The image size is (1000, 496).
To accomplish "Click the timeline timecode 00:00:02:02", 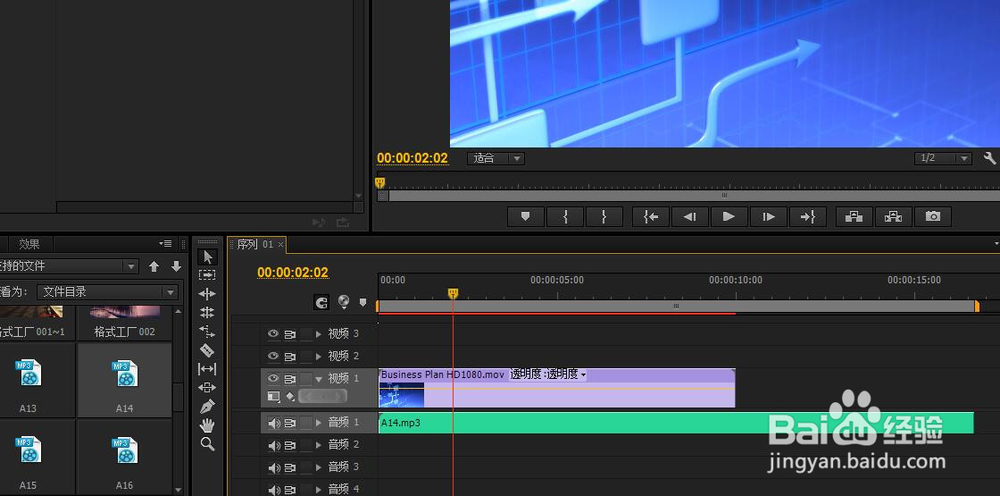I will pyautogui.click(x=293, y=272).
